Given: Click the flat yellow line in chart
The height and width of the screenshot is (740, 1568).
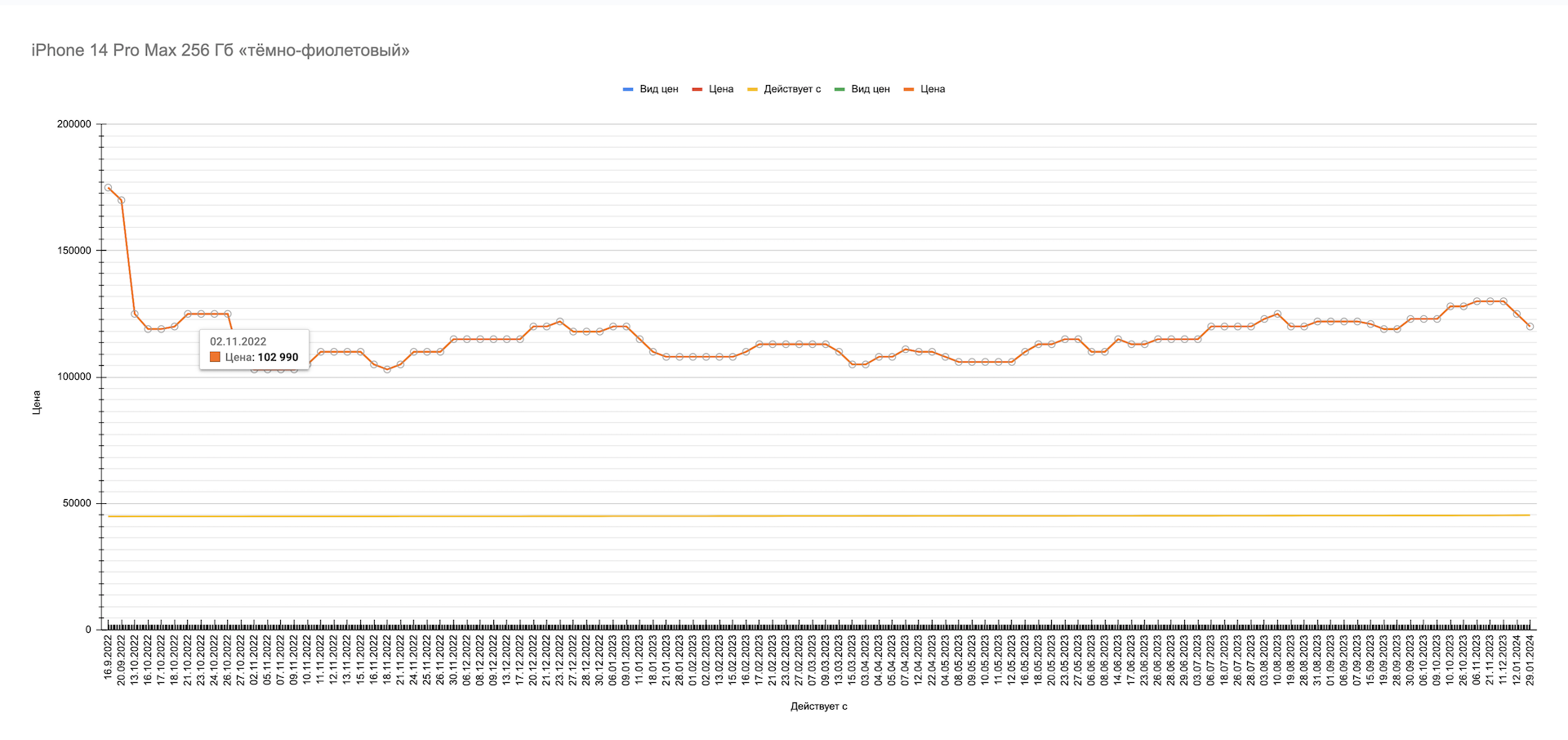Looking at the screenshot, I should tap(817, 515).
